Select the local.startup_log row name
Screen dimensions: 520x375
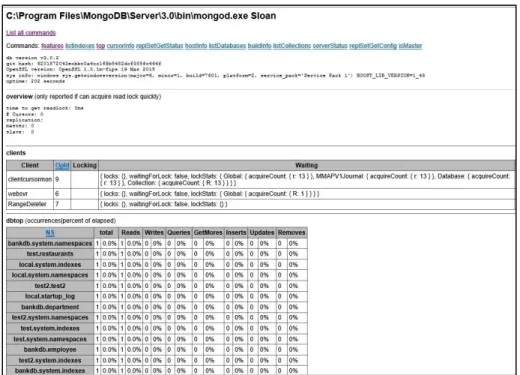click(50, 296)
